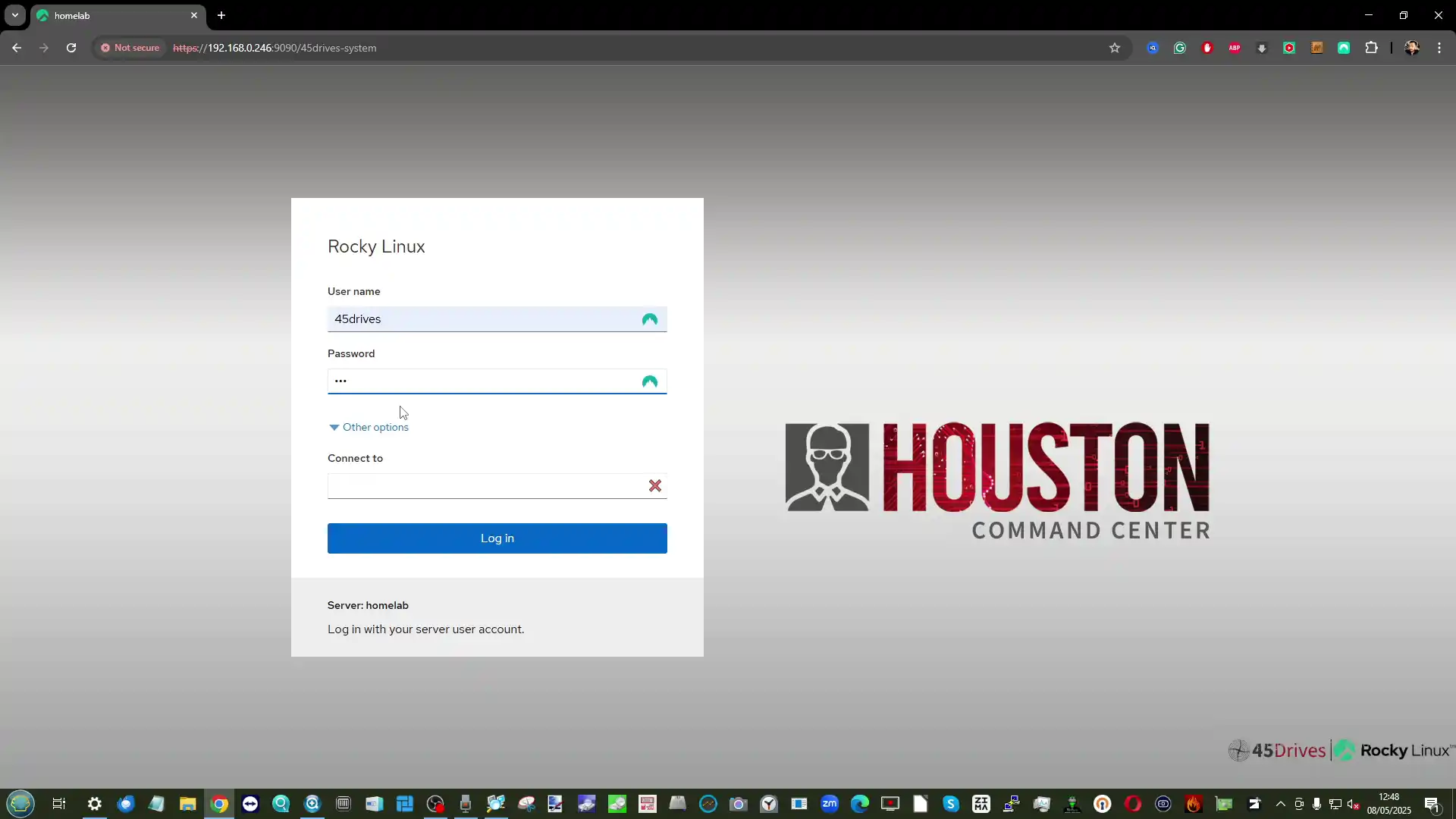Viewport: 1456px width, 819px height.
Task: Open the Extensions puzzle menu
Action: pyautogui.click(x=1371, y=48)
